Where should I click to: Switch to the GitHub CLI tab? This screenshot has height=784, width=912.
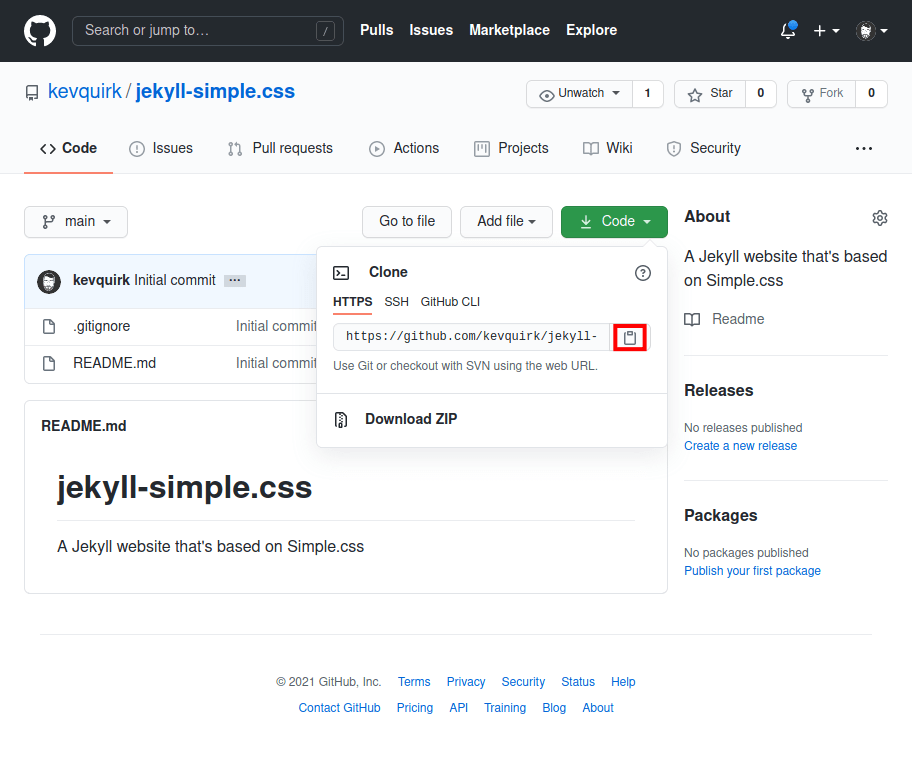coord(449,301)
